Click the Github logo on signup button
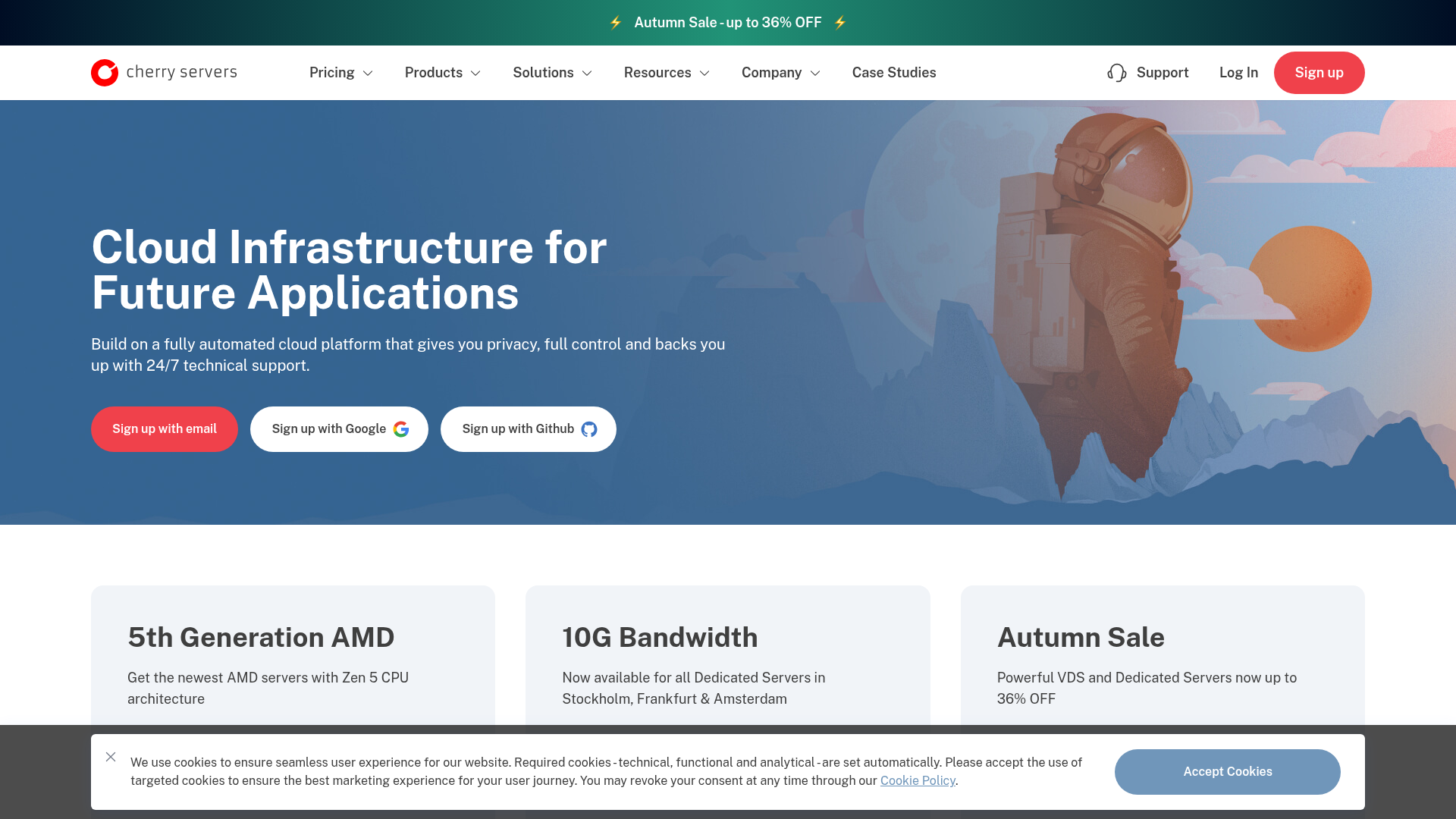The image size is (1456, 819). [x=589, y=429]
